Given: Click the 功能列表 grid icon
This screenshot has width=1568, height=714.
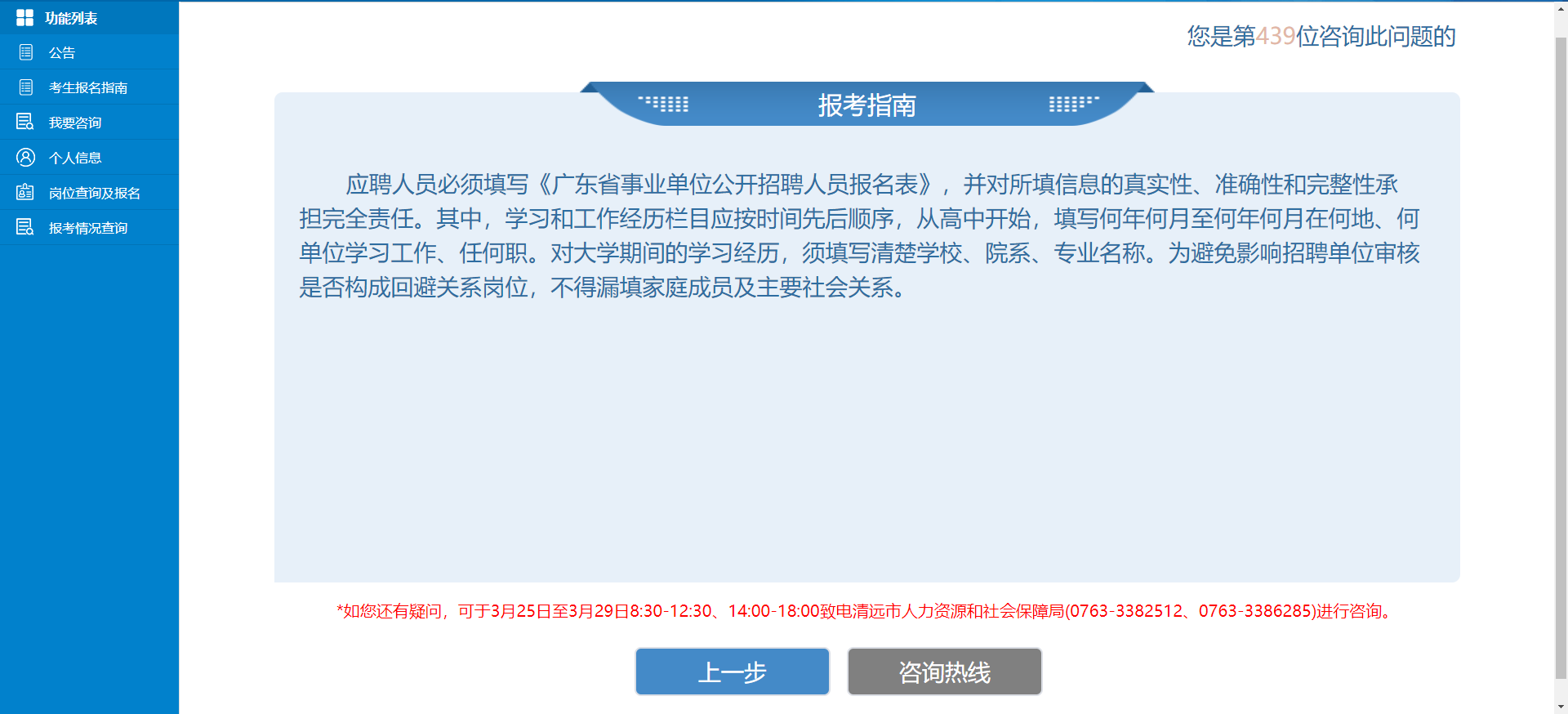Looking at the screenshot, I should pyautogui.click(x=24, y=18).
